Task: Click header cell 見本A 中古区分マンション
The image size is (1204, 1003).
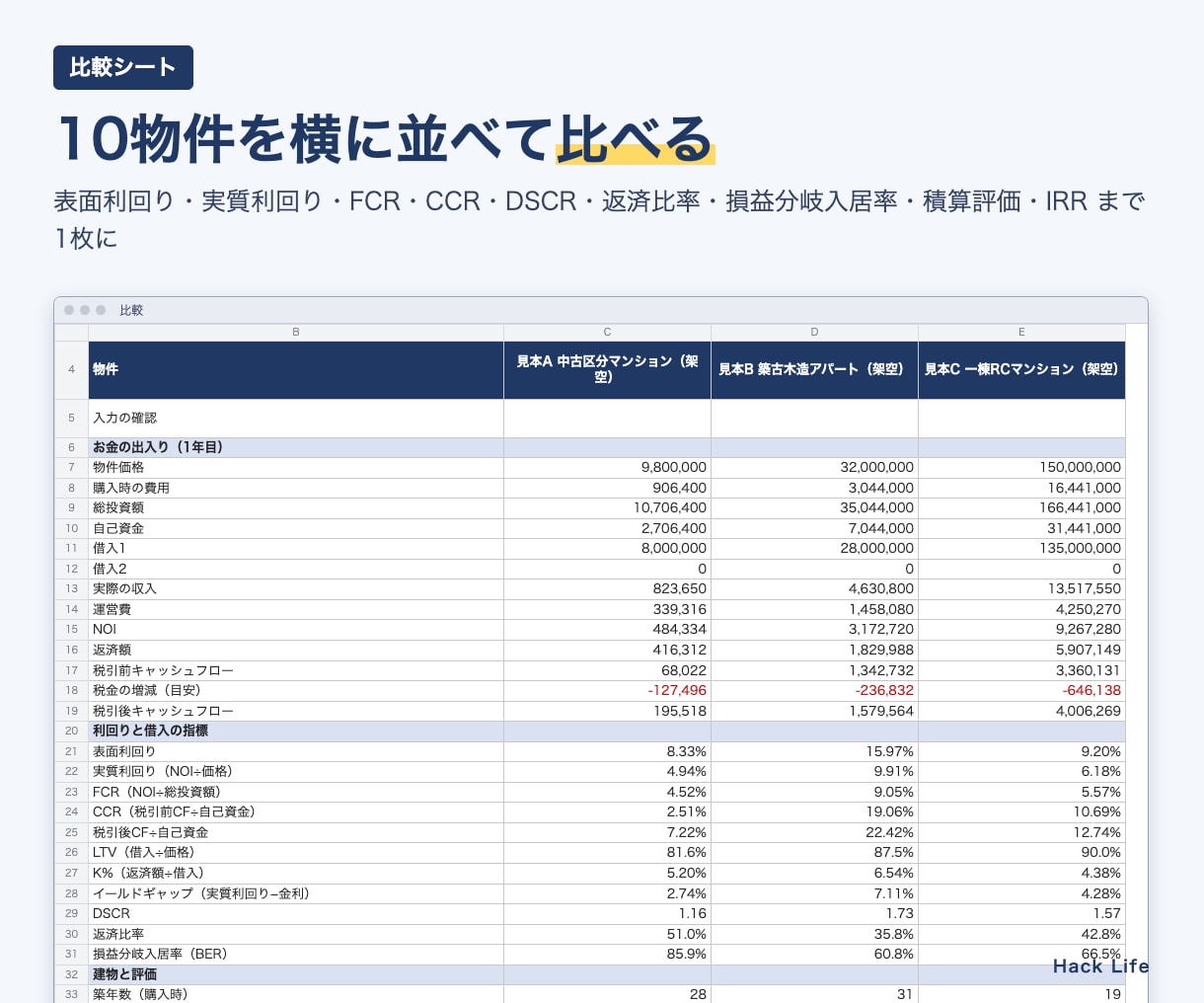Action: (607, 369)
